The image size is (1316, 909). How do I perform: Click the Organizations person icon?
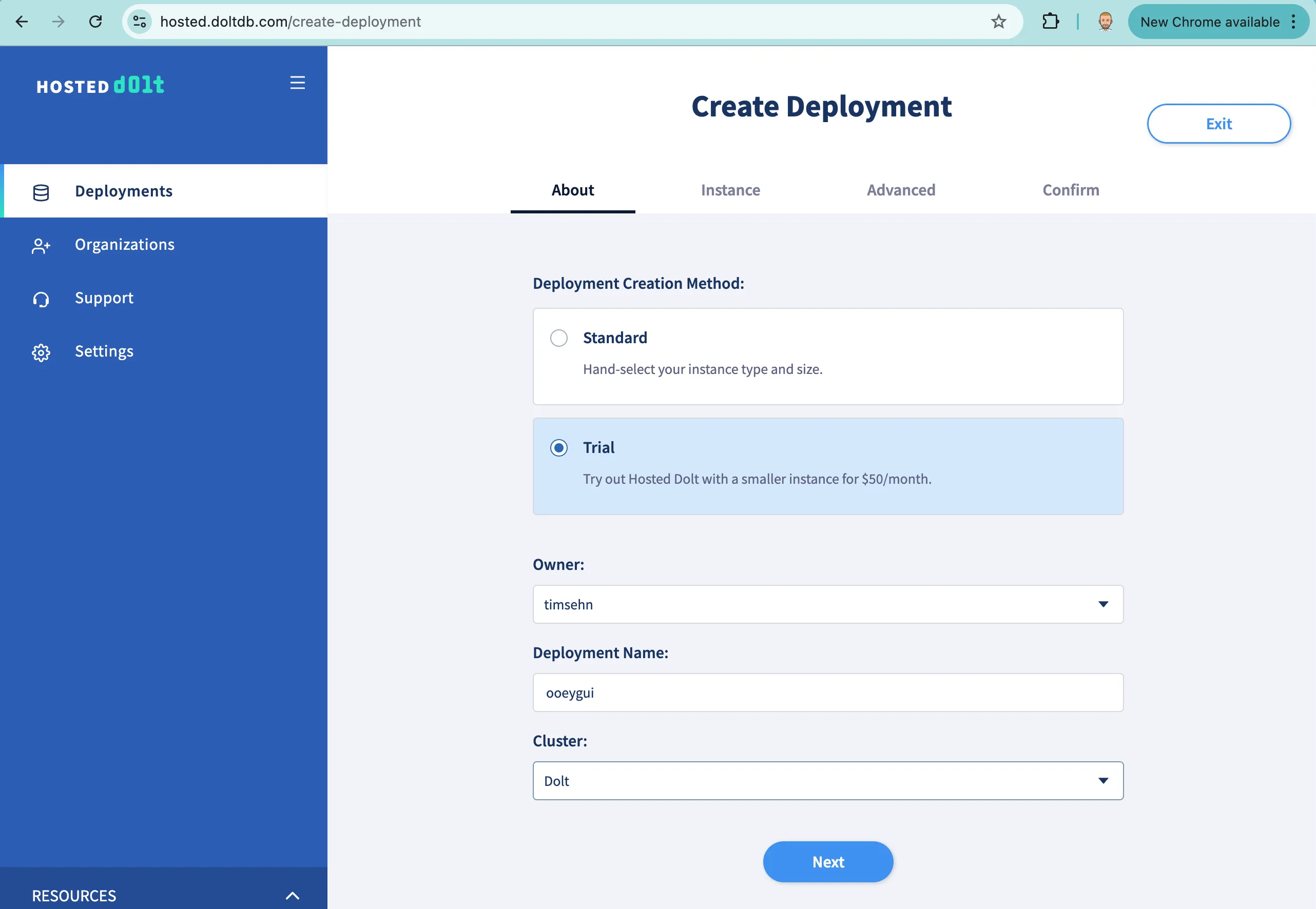41,246
